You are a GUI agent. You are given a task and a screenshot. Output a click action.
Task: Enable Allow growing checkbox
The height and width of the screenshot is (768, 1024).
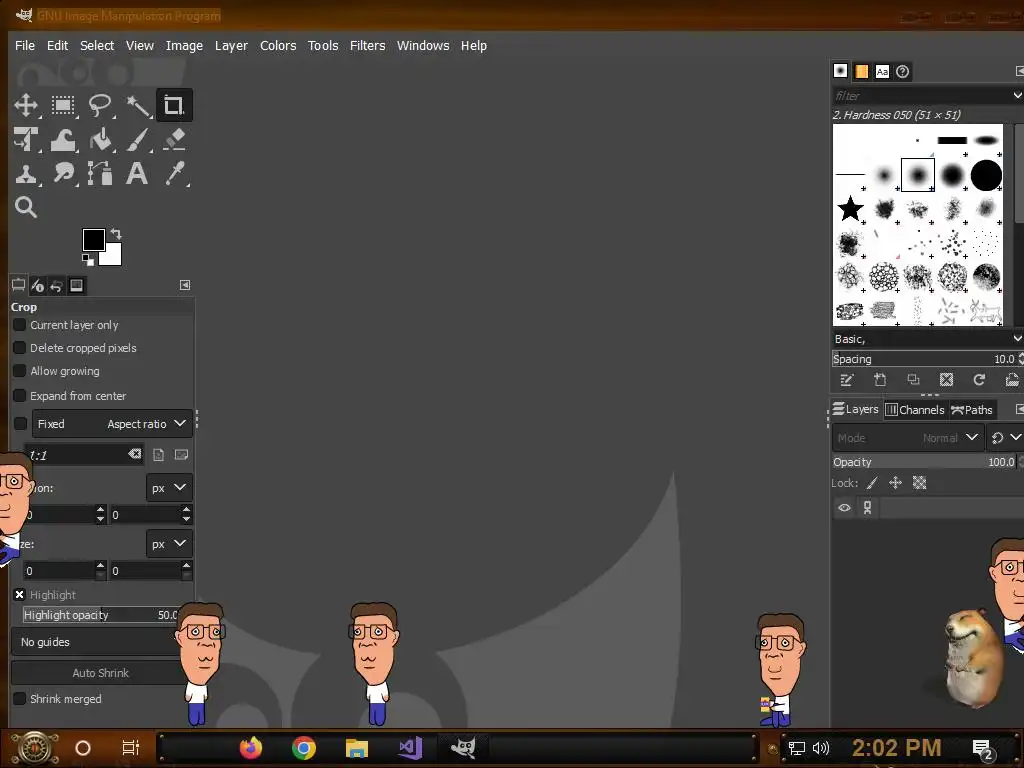(20, 370)
